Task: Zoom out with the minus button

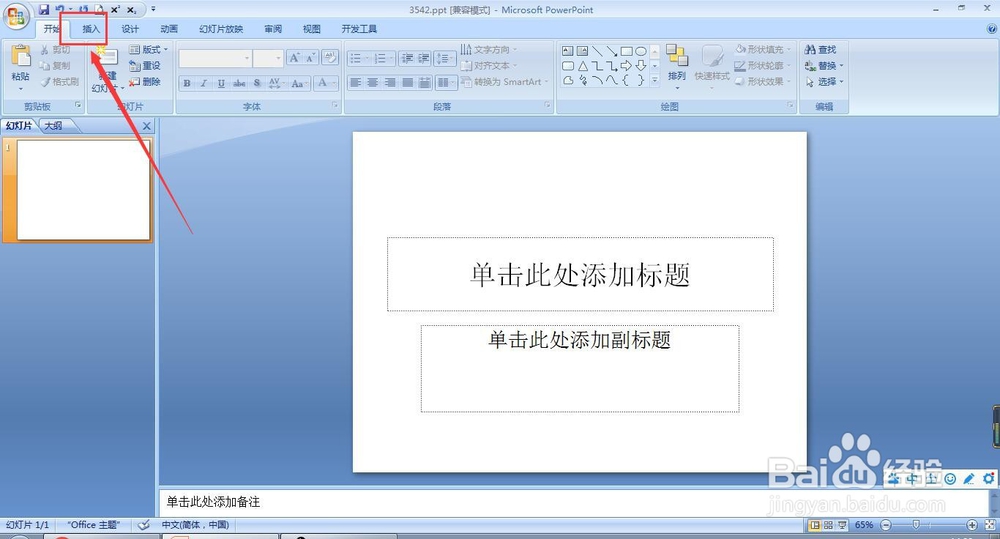Action: [x=886, y=525]
